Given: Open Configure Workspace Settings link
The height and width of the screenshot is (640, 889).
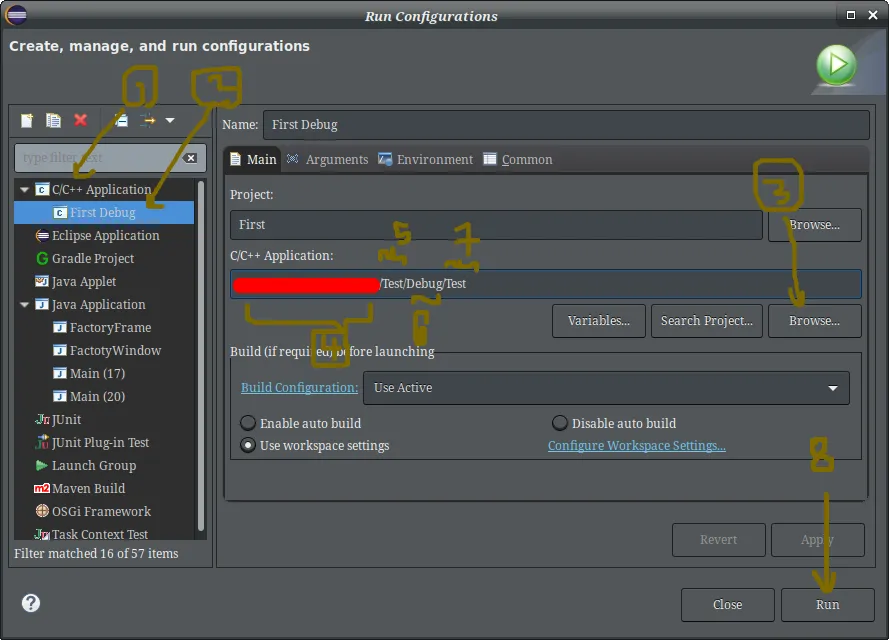Looking at the screenshot, I should click(637, 446).
